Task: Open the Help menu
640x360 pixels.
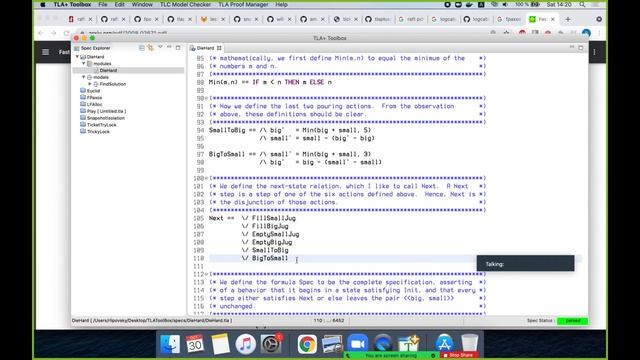Action: click(281, 4)
